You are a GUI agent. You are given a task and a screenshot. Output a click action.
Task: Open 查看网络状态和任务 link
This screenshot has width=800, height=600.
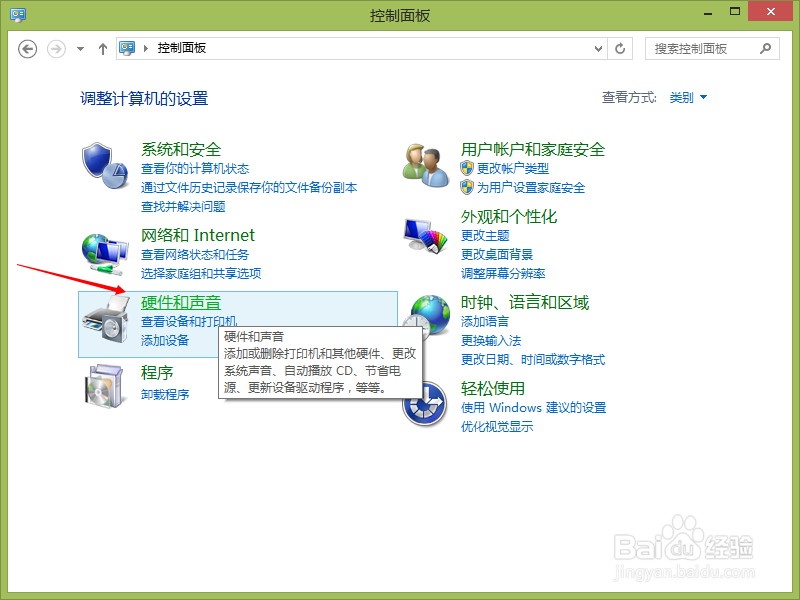[195, 254]
